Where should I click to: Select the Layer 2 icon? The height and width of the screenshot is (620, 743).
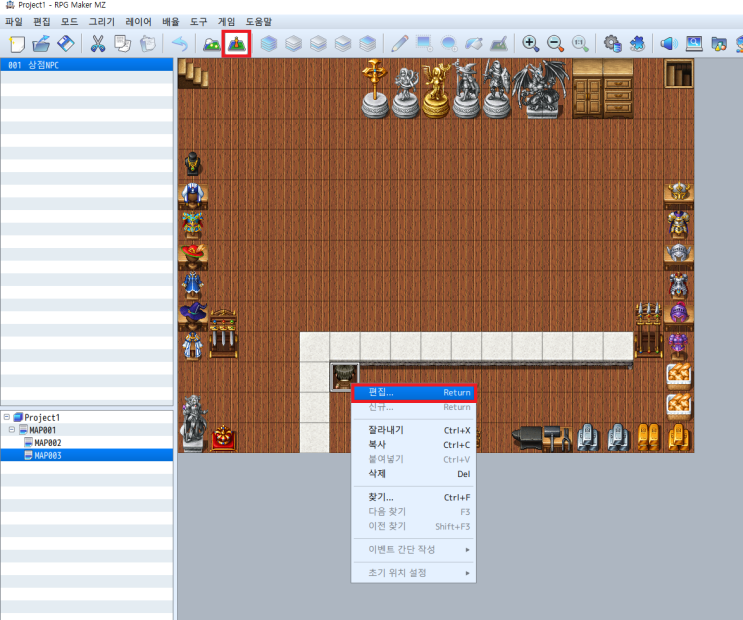(x=318, y=44)
